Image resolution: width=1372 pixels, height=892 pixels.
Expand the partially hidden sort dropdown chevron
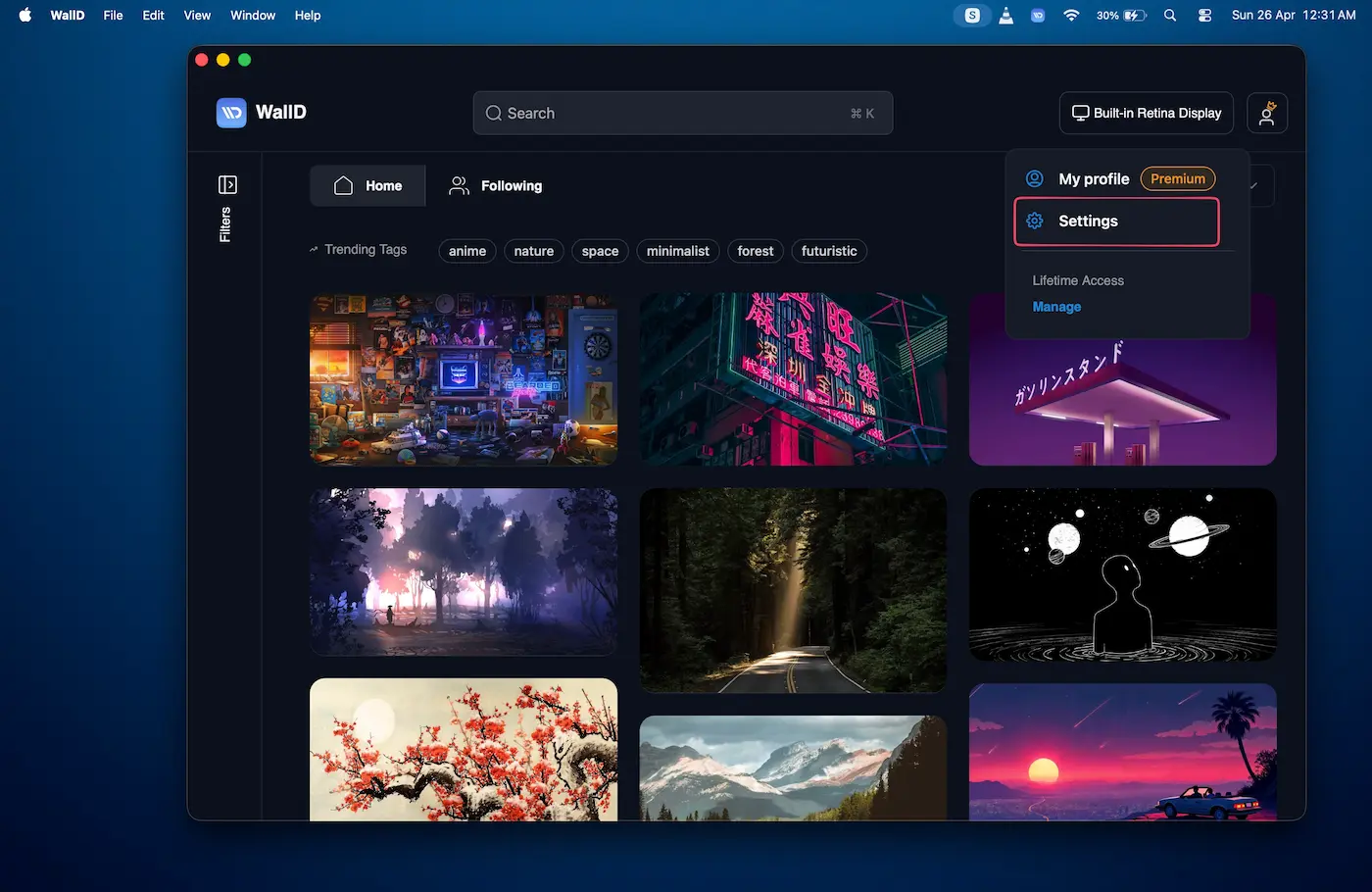point(1254,186)
